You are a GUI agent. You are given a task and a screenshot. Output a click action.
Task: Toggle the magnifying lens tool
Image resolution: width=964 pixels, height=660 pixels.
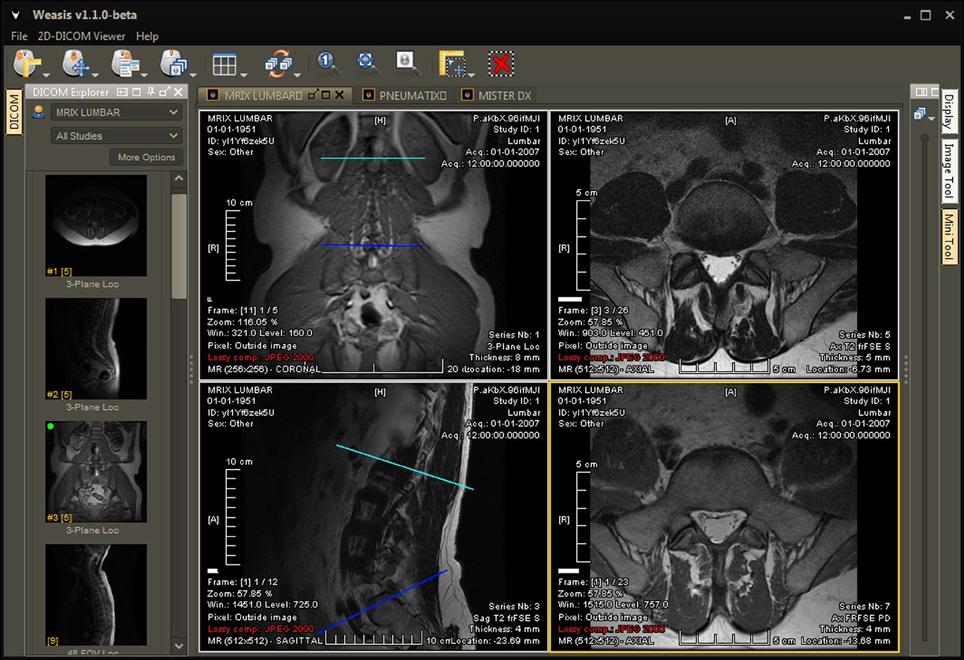coord(407,63)
